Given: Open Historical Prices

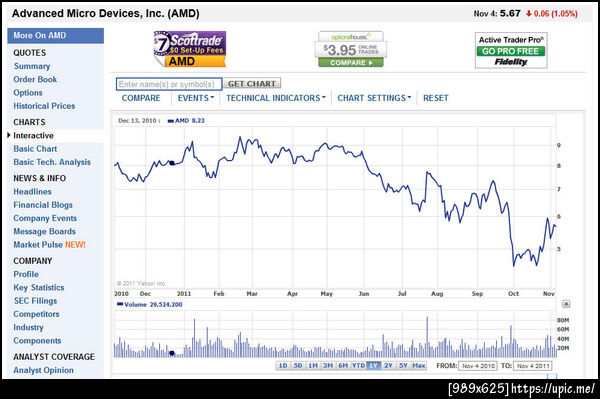Looking at the screenshot, I should coord(44,106).
